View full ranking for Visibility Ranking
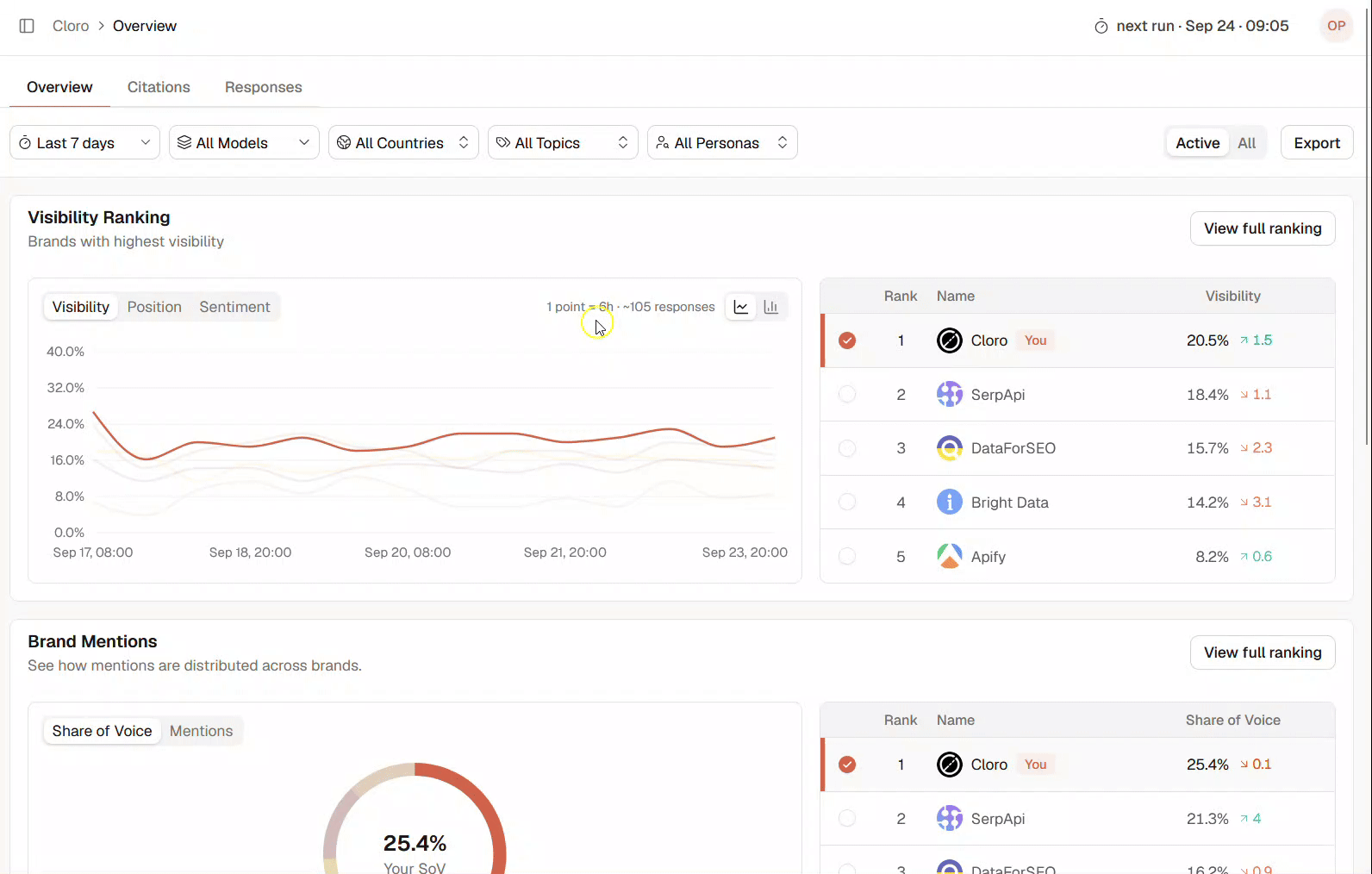 pyautogui.click(x=1263, y=228)
